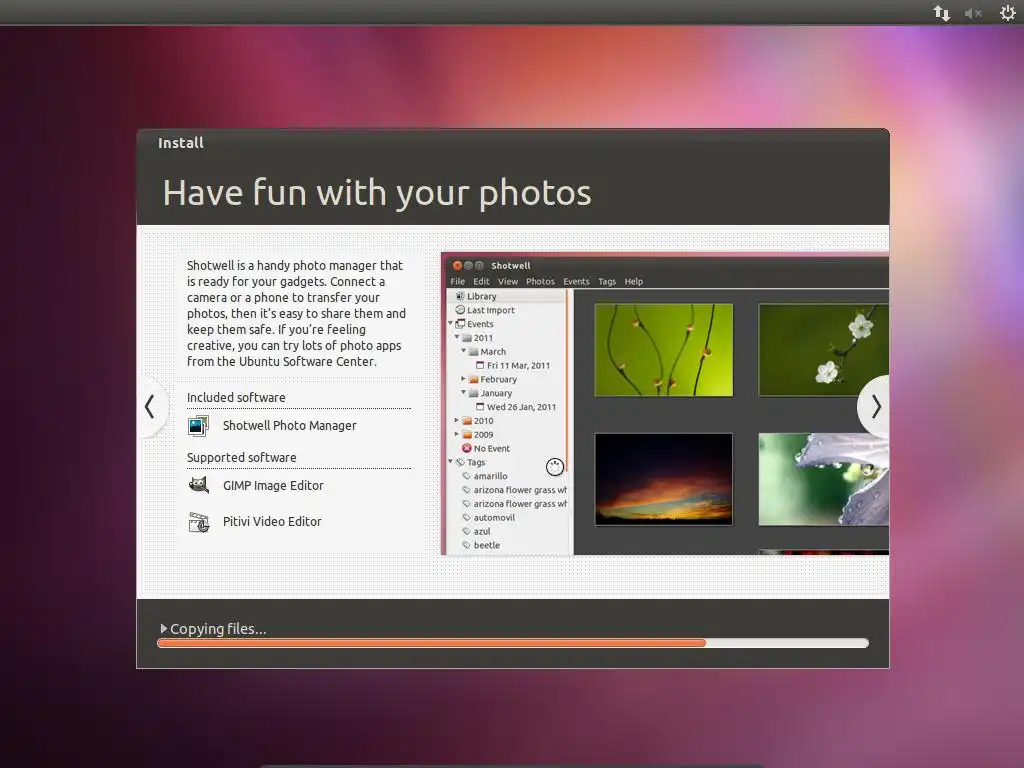The width and height of the screenshot is (1024, 768).
Task: Click the February folder icon
Action: [473, 379]
